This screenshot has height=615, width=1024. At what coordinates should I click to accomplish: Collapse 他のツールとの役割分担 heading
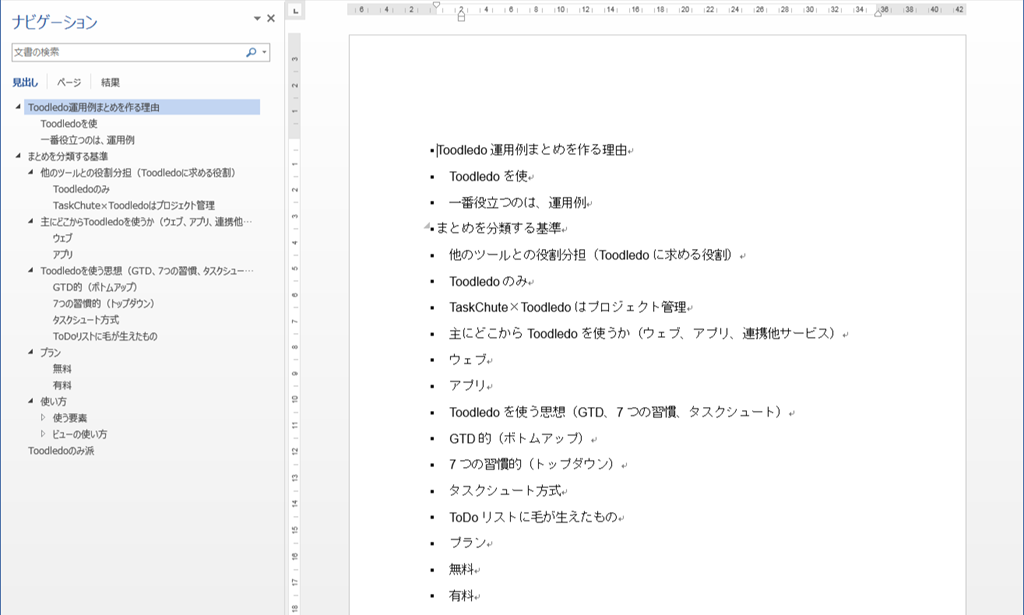coord(30,172)
